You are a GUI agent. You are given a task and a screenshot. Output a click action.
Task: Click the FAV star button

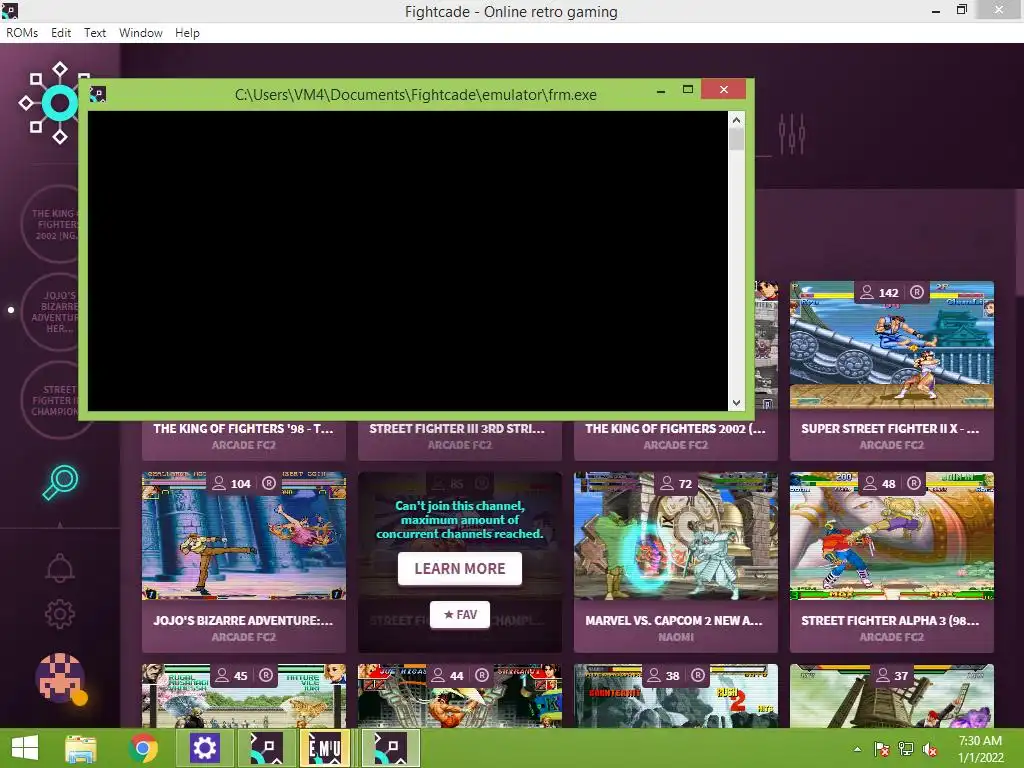pos(460,615)
